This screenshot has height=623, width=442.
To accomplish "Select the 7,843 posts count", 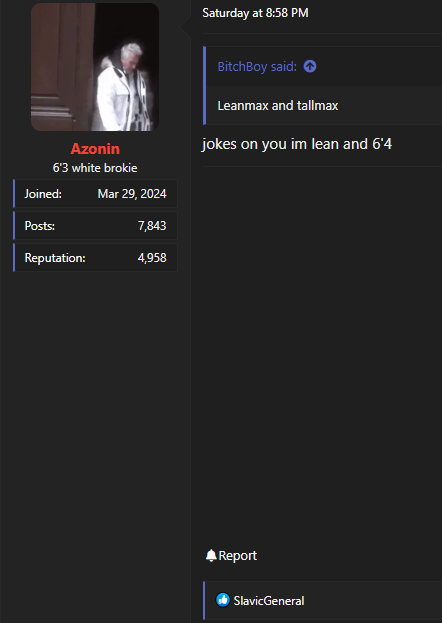I will pos(152,226).
